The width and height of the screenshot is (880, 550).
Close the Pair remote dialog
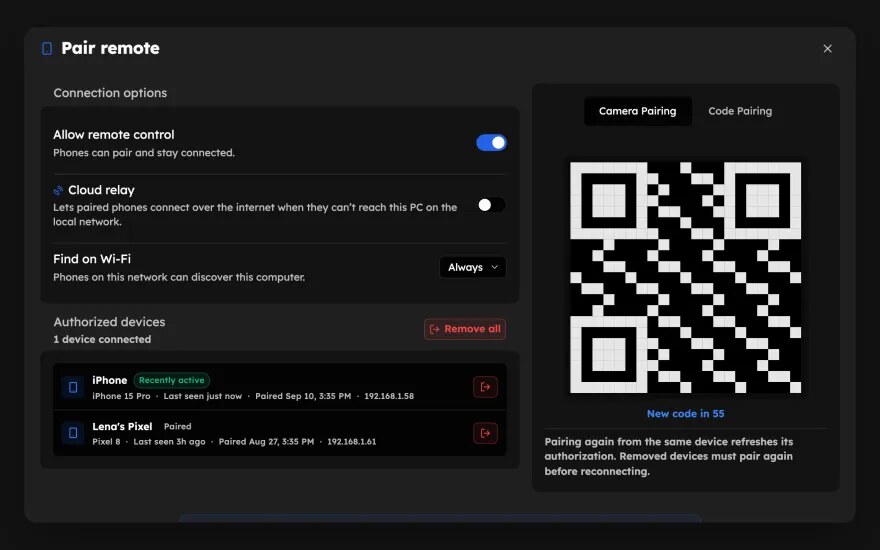point(827,49)
